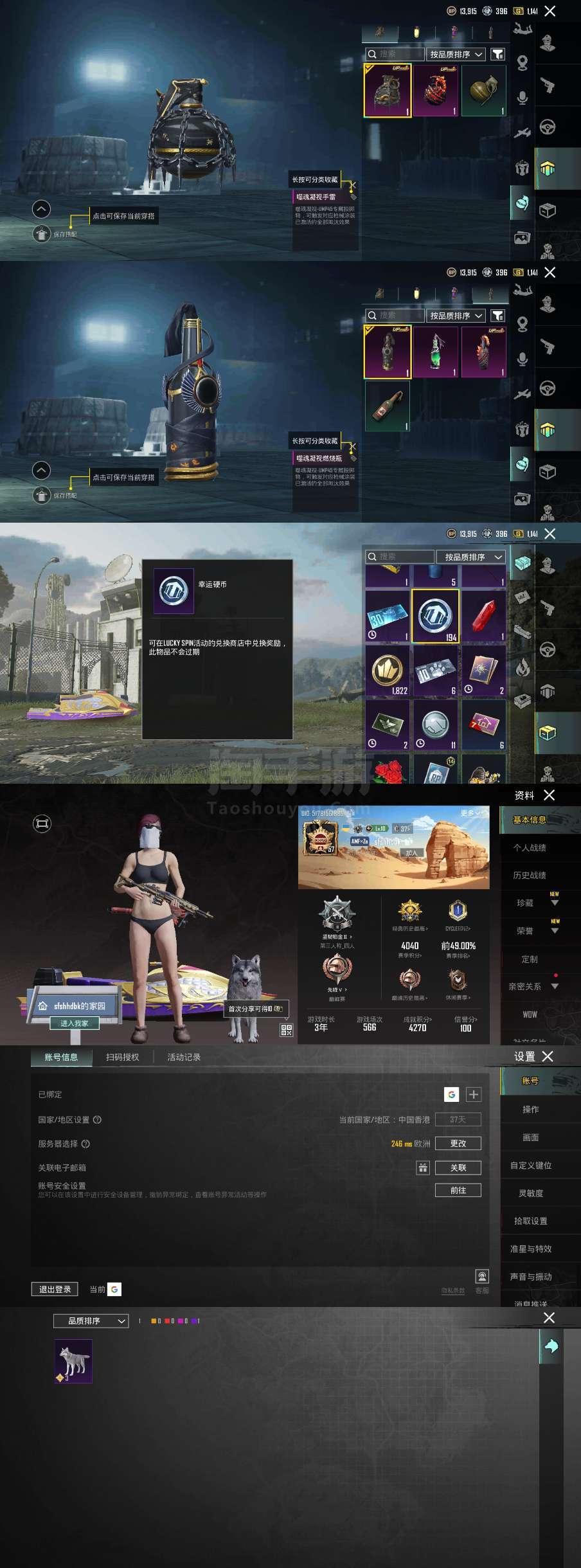This screenshot has width=581, height=1568.
Task: Click the 退出登录 logout button
Action: pyautogui.click(x=55, y=1289)
